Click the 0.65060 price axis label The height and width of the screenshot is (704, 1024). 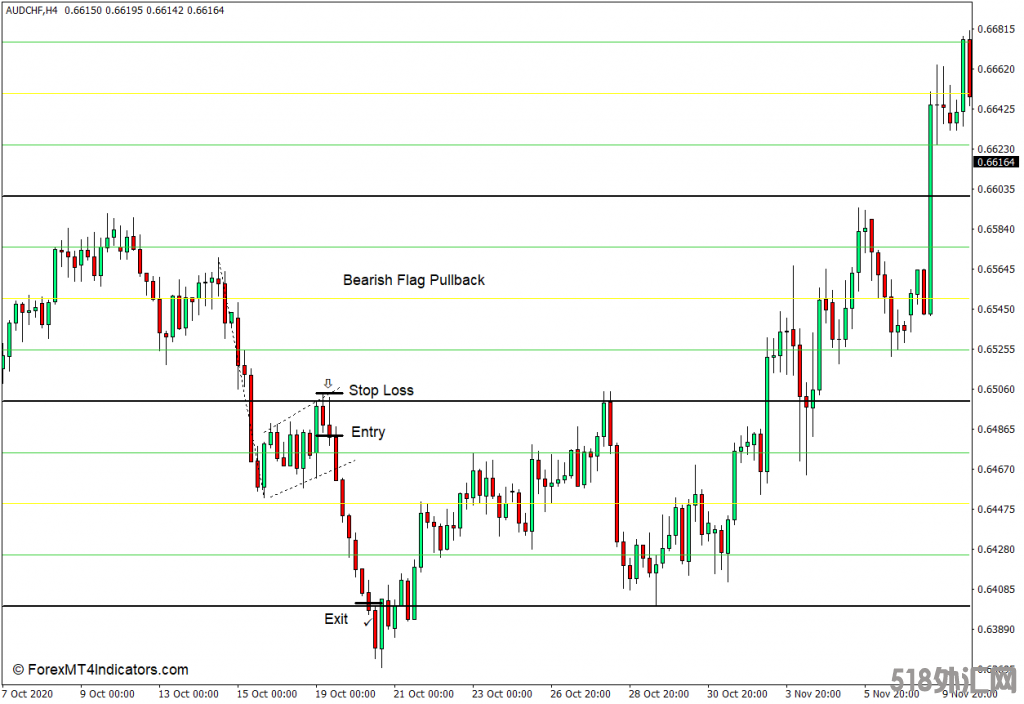tap(997, 389)
